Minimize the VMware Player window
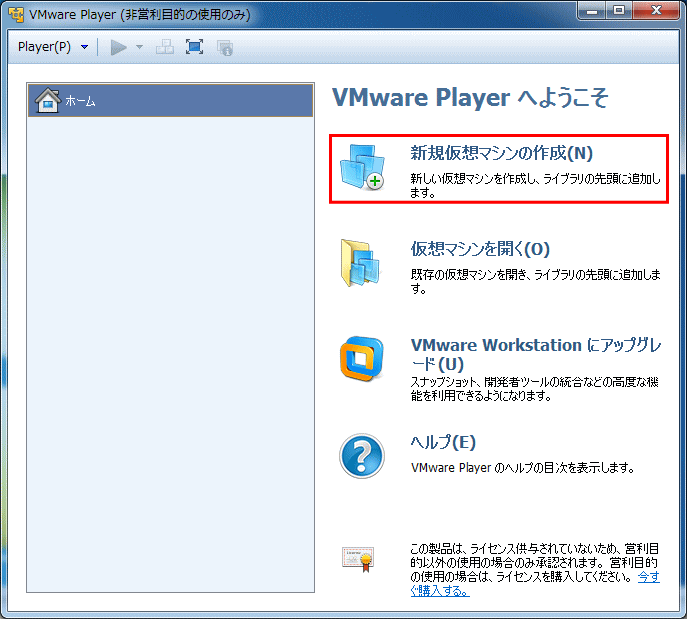The image size is (687, 619). (592, 11)
